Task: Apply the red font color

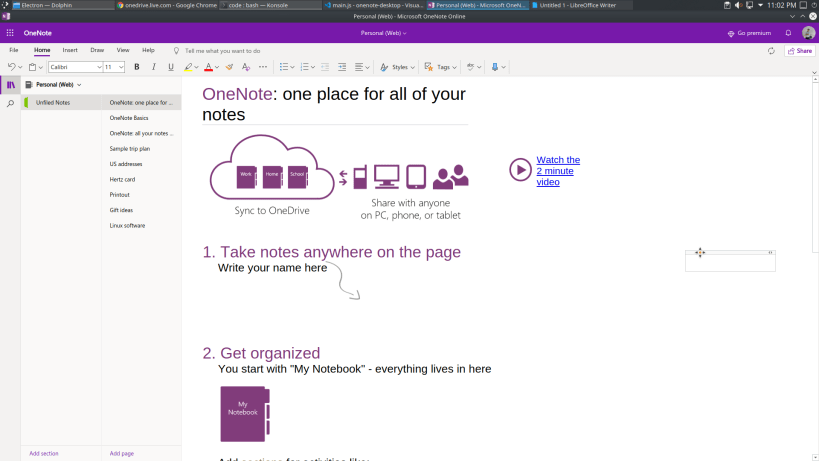Action: point(208,67)
